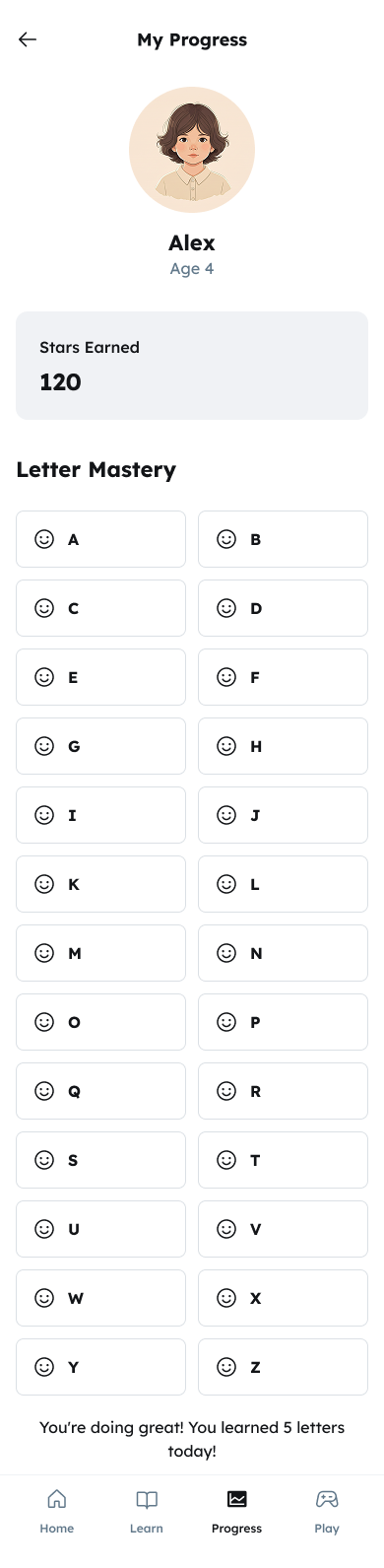Tap Alex's profile avatar picture
This screenshot has width=384, height=1568.
click(x=192, y=150)
